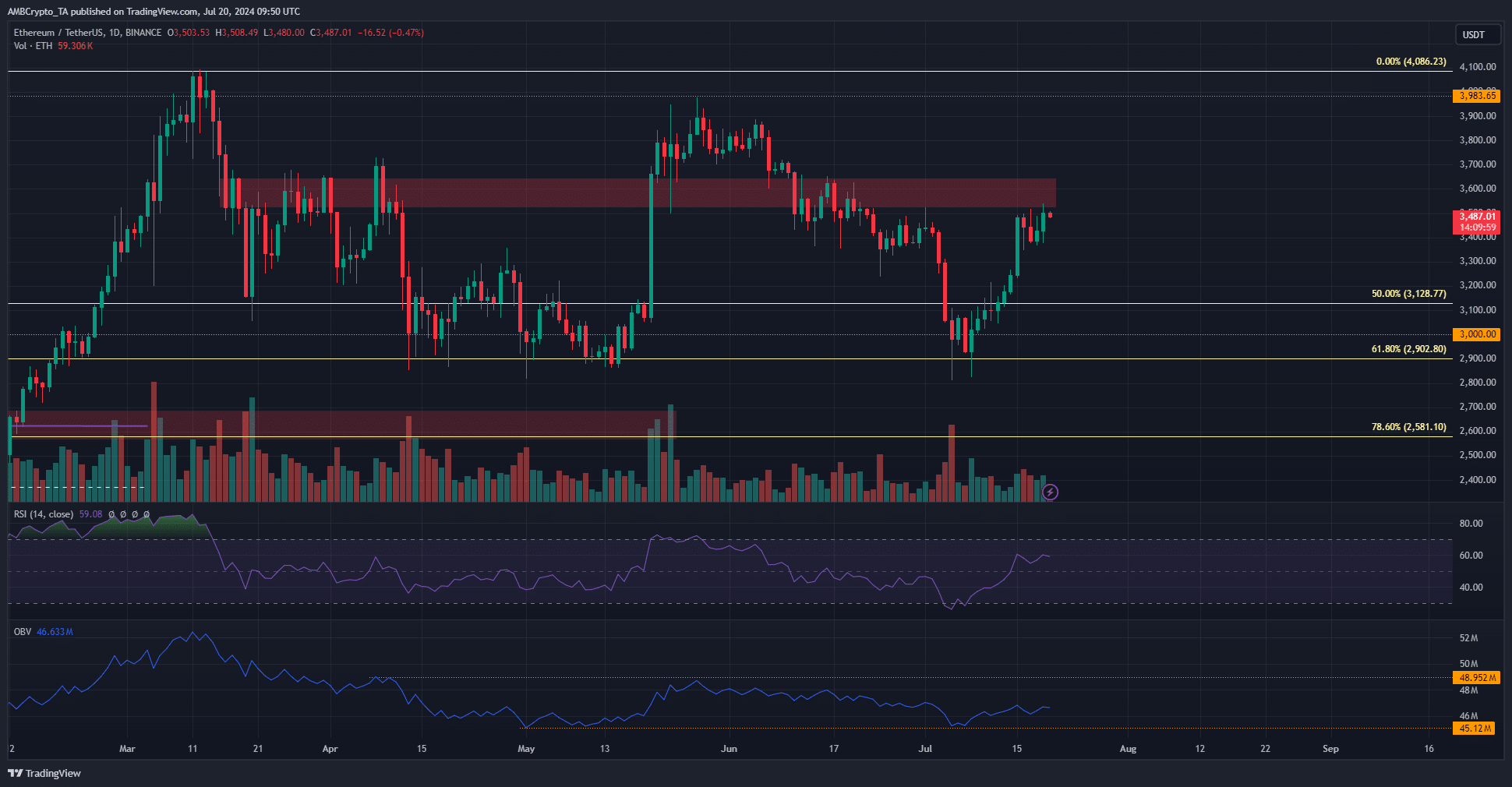The height and width of the screenshot is (787, 1512).
Task: Select the Ethereum / TetherUS symbol title
Action: (x=87, y=33)
